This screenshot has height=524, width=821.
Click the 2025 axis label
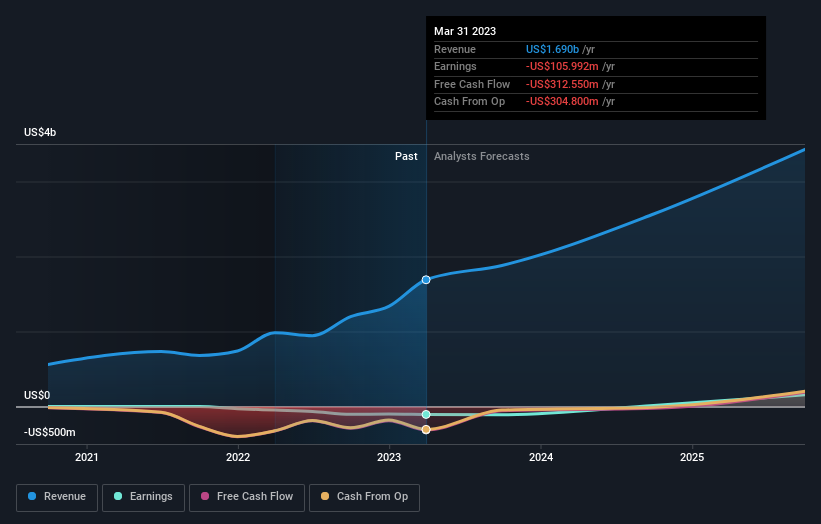click(x=692, y=458)
